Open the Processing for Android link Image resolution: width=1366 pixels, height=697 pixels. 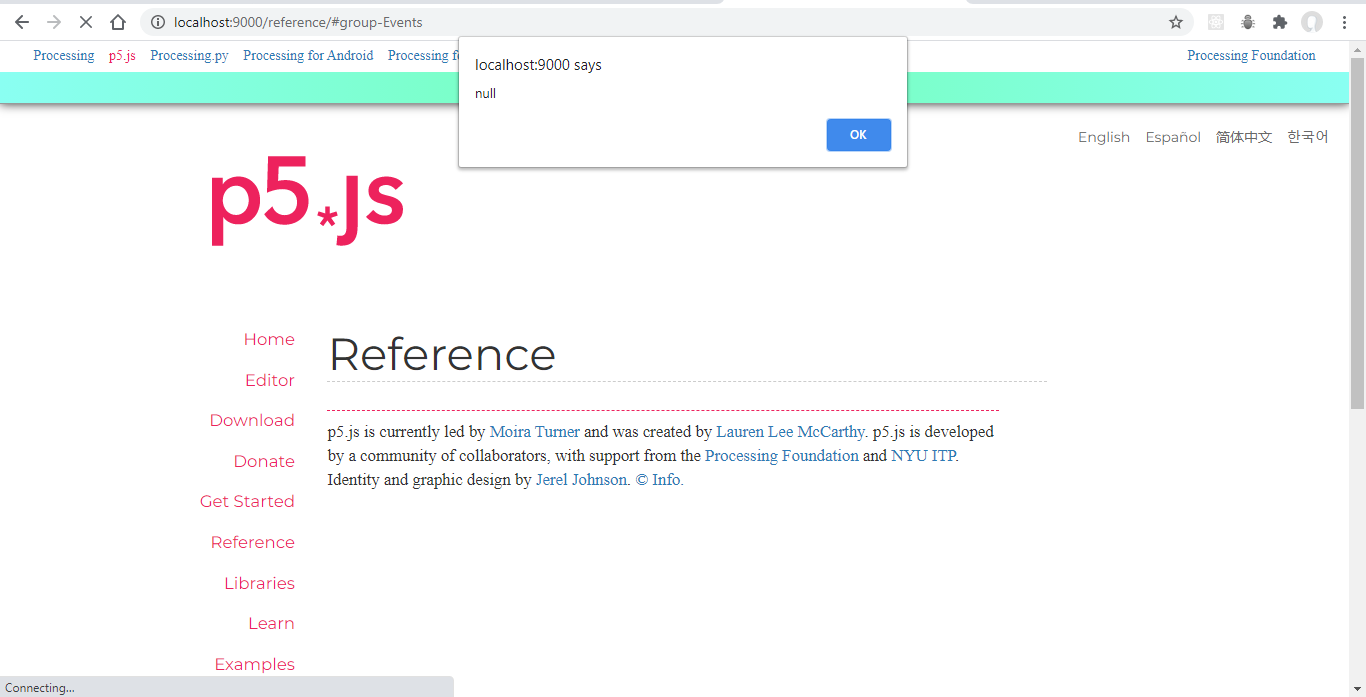pos(308,56)
